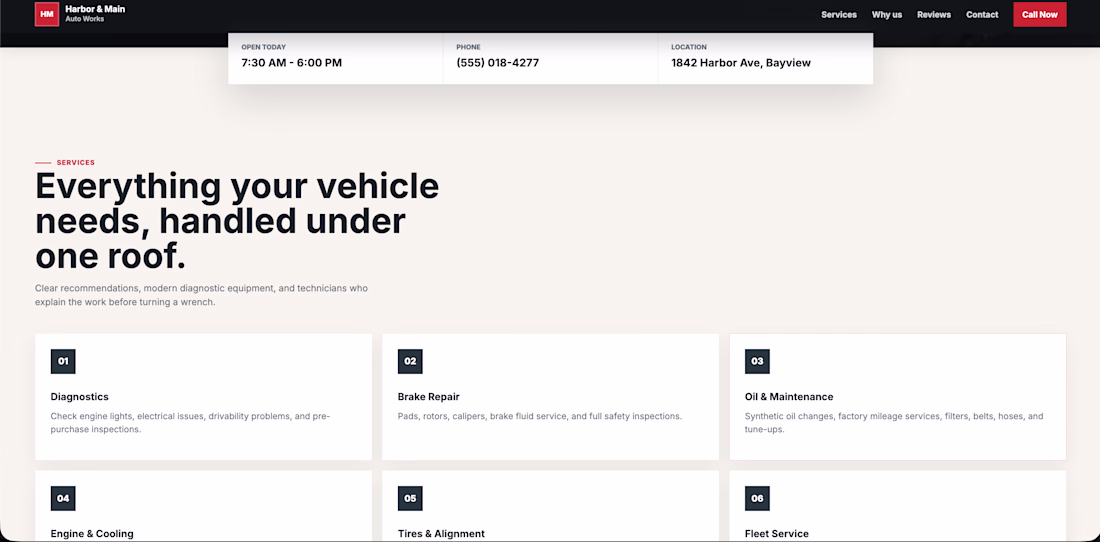The height and width of the screenshot is (542, 1100).
Task: Go to the Why us section link
Action: pyautogui.click(x=887, y=15)
